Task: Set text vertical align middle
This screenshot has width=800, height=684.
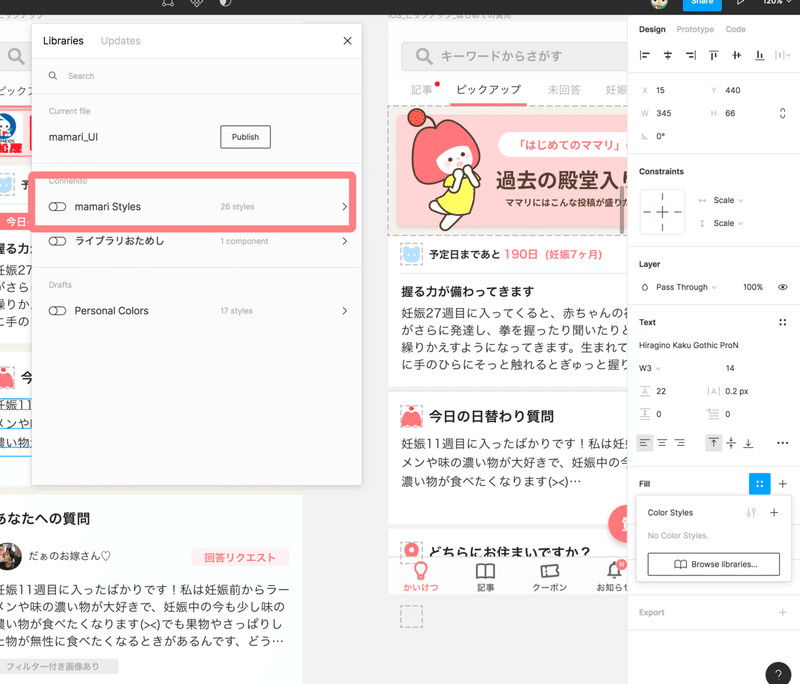Action: pos(731,443)
